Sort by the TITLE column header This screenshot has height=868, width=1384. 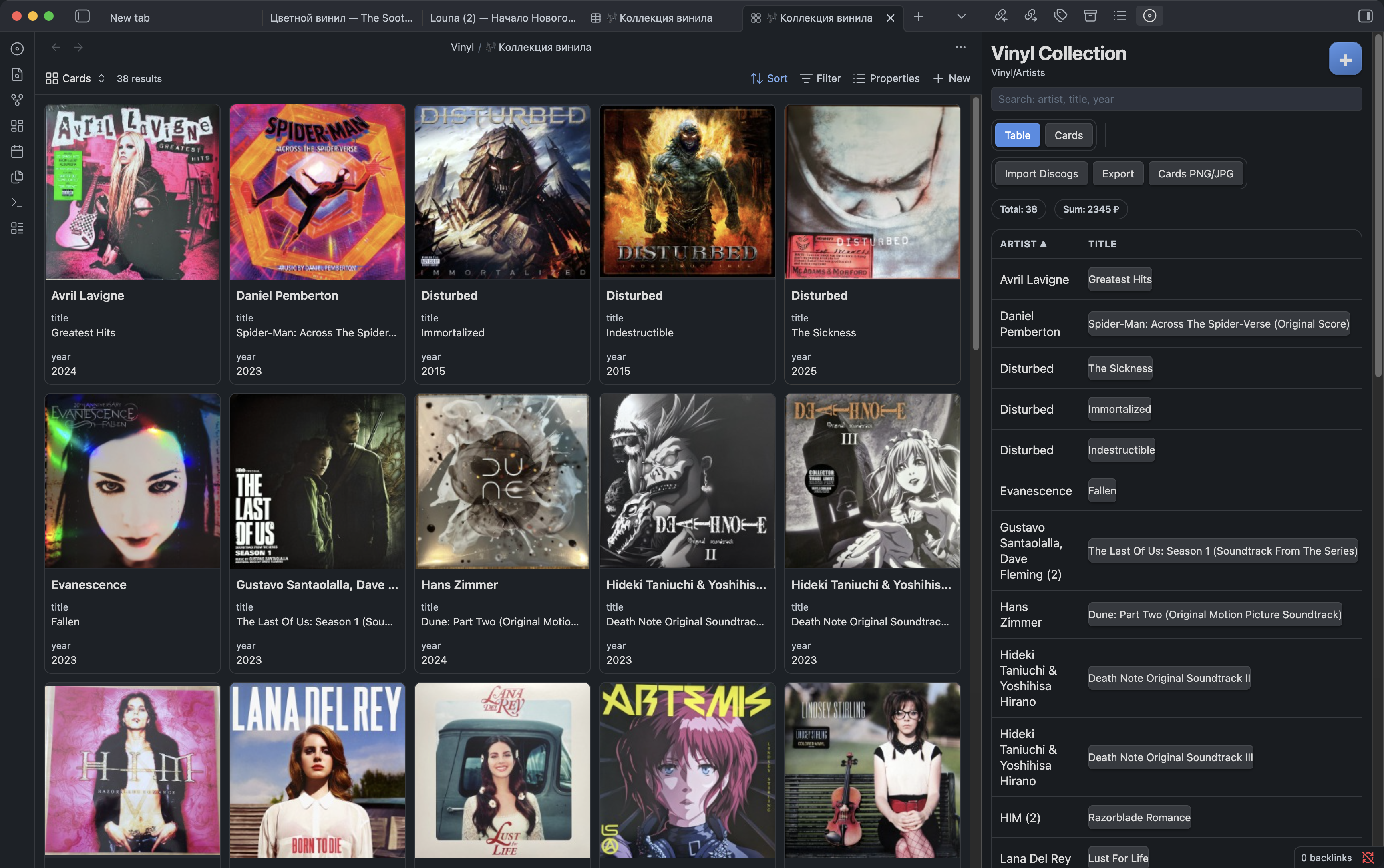pyautogui.click(x=1102, y=244)
